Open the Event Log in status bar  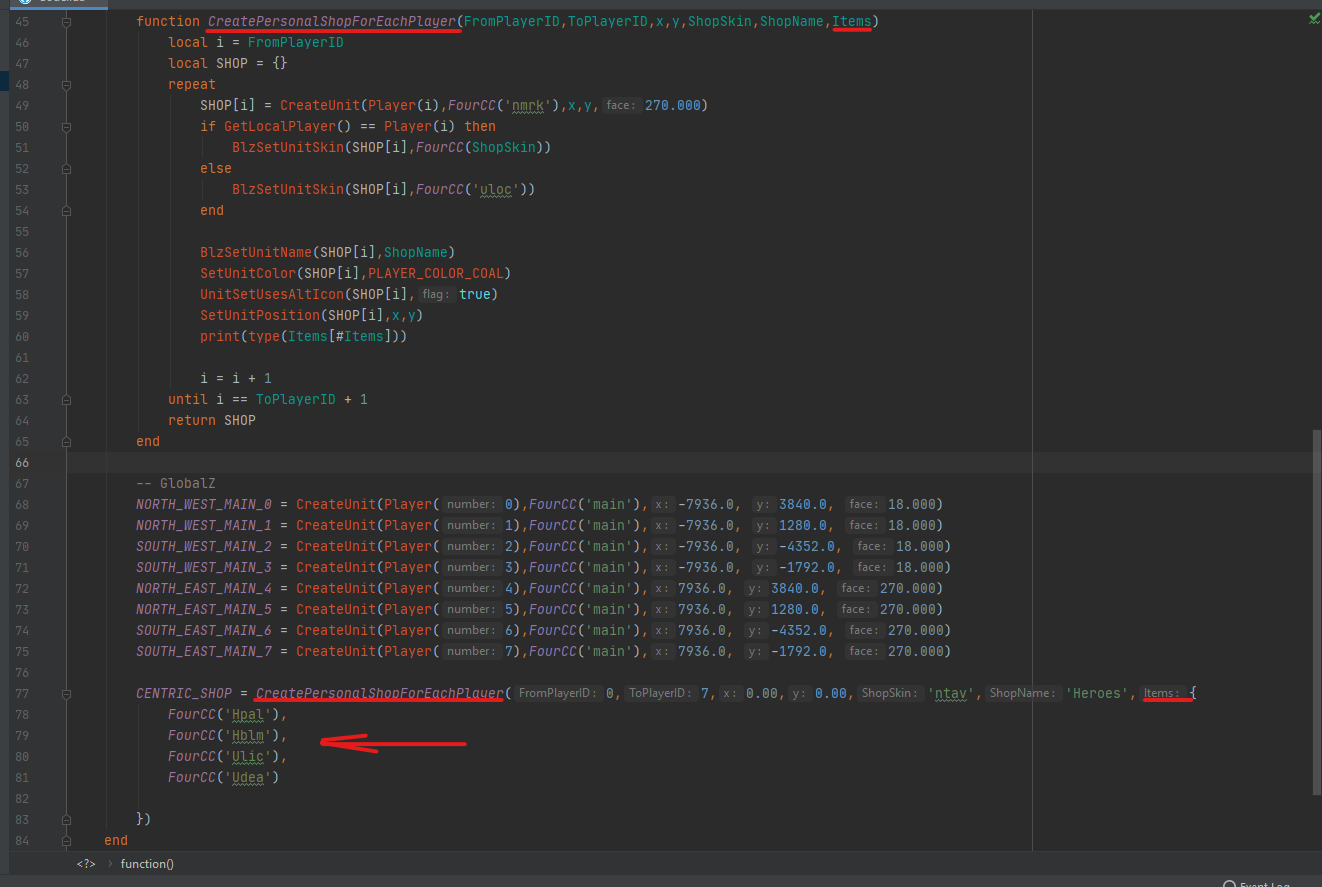1262,884
